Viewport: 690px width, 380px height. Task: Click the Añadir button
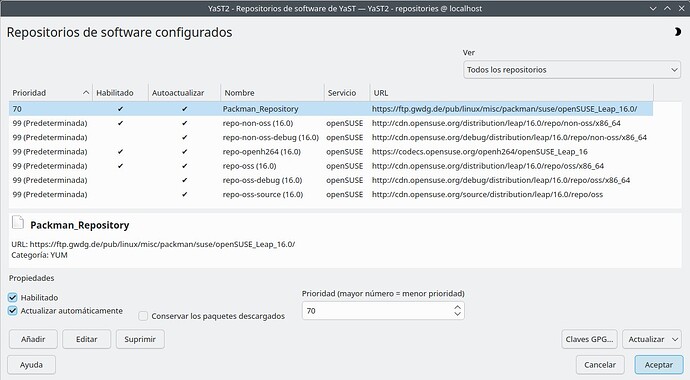pyautogui.click(x=33, y=339)
